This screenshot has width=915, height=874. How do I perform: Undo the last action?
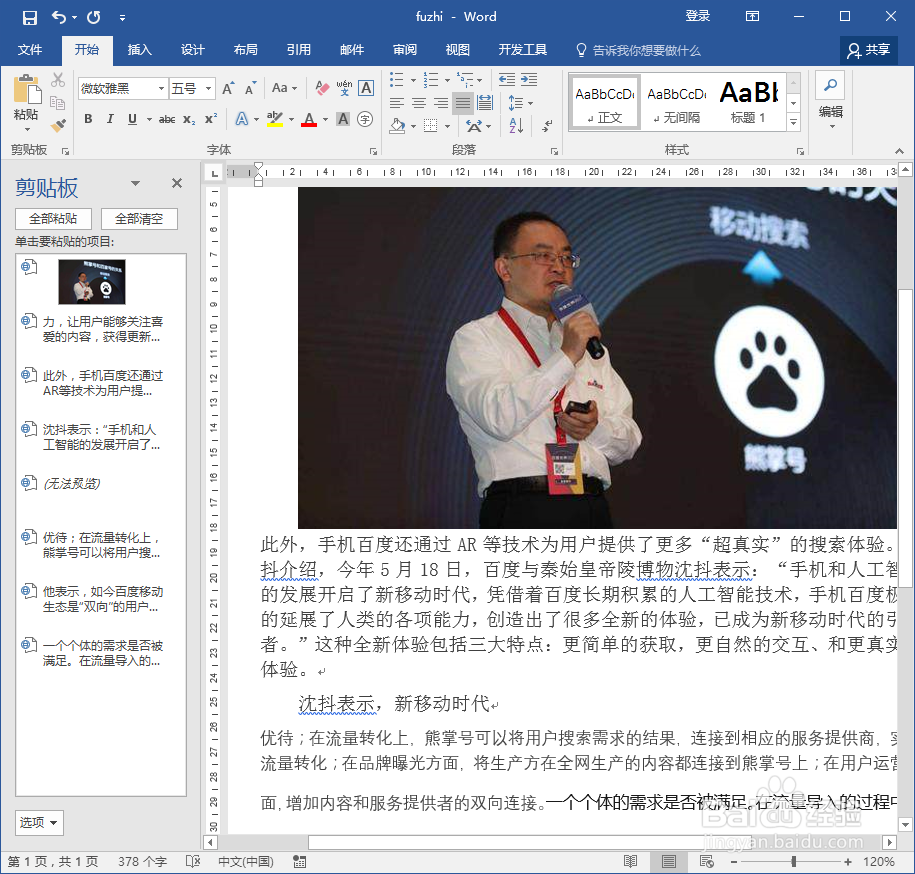[x=59, y=18]
